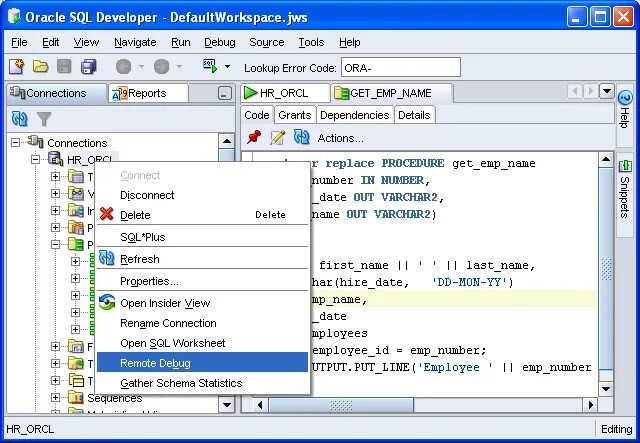
Task: Click code editor vertical scrollbar down arrow
Action: click(x=606, y=389)
